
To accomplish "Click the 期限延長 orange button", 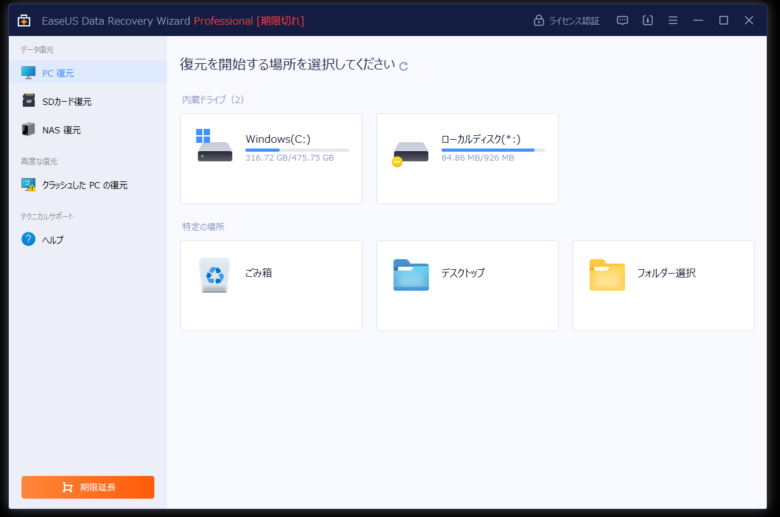I will (x=88, y=487).
